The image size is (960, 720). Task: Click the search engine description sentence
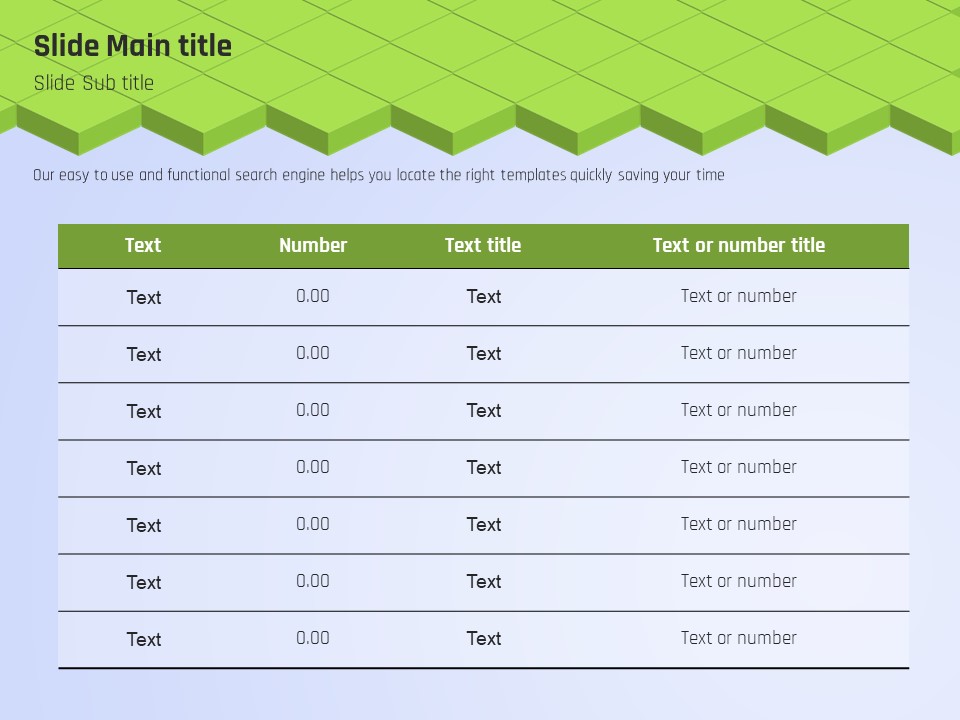point(379,175)
